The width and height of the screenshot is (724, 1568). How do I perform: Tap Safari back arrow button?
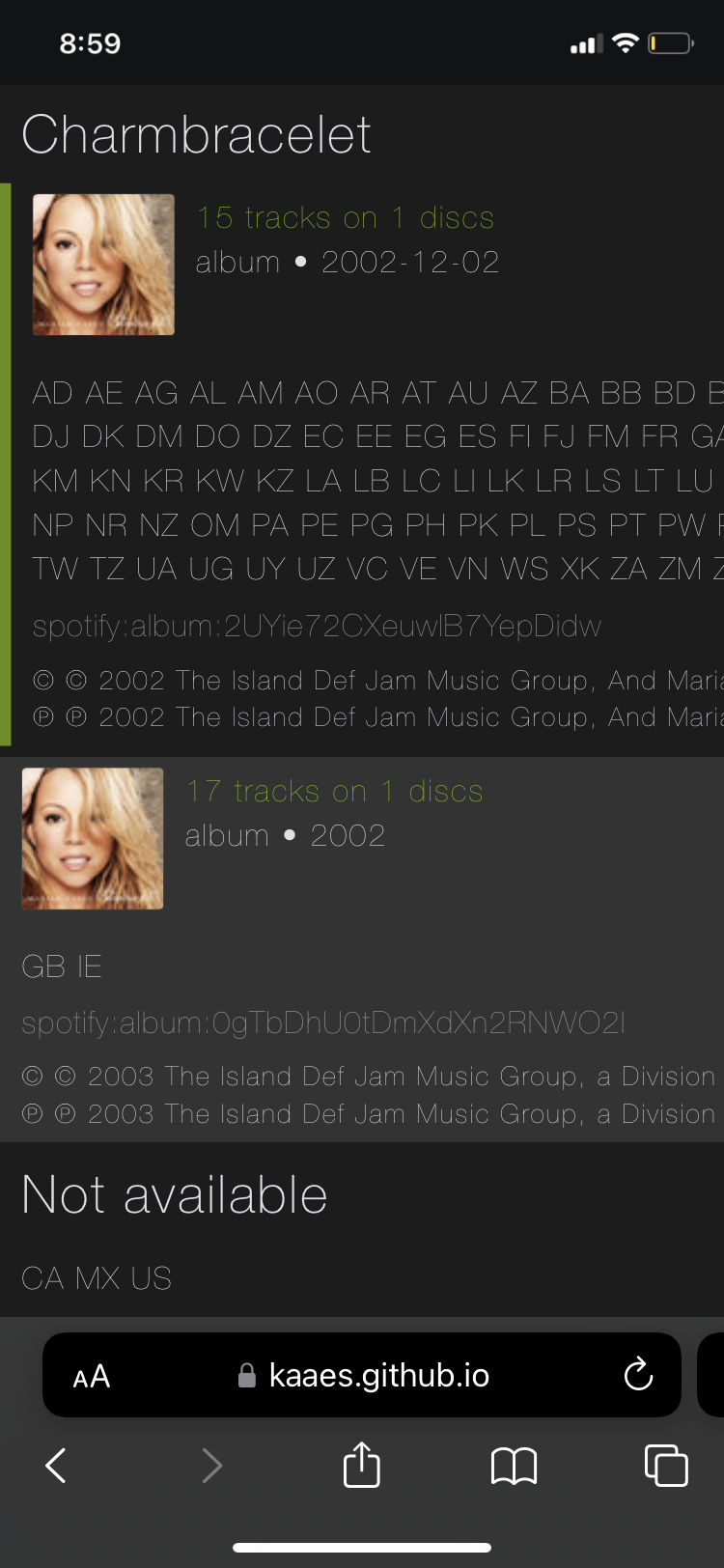(x=56, y=1465)
